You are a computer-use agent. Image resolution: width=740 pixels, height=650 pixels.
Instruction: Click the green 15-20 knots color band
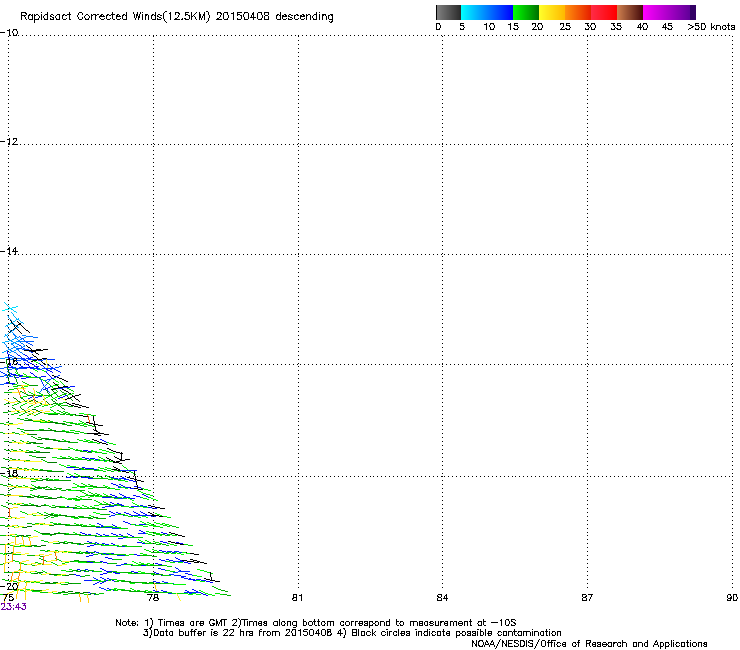[x=526, y=12]
